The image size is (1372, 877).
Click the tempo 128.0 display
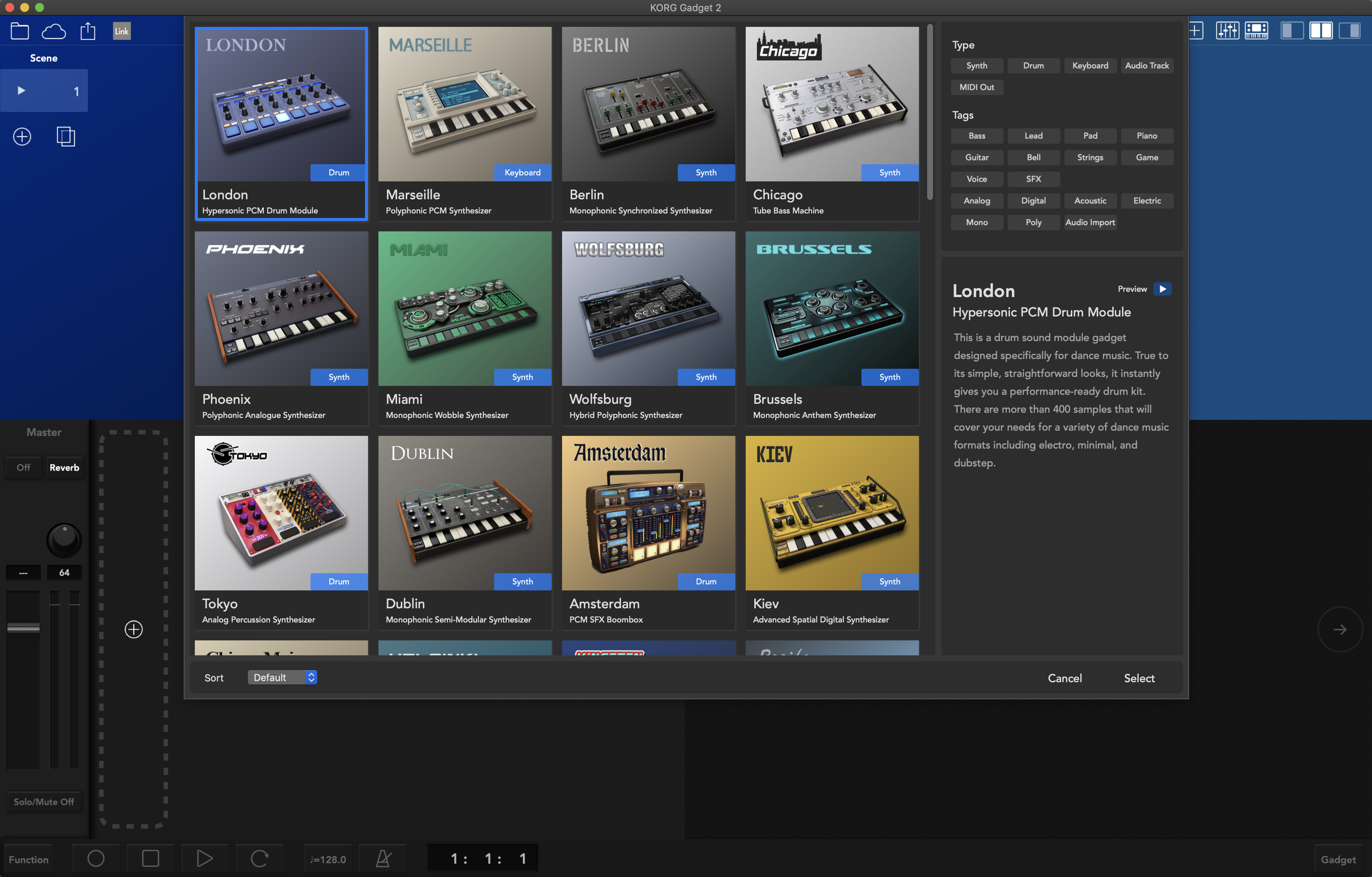pos(328,859)
